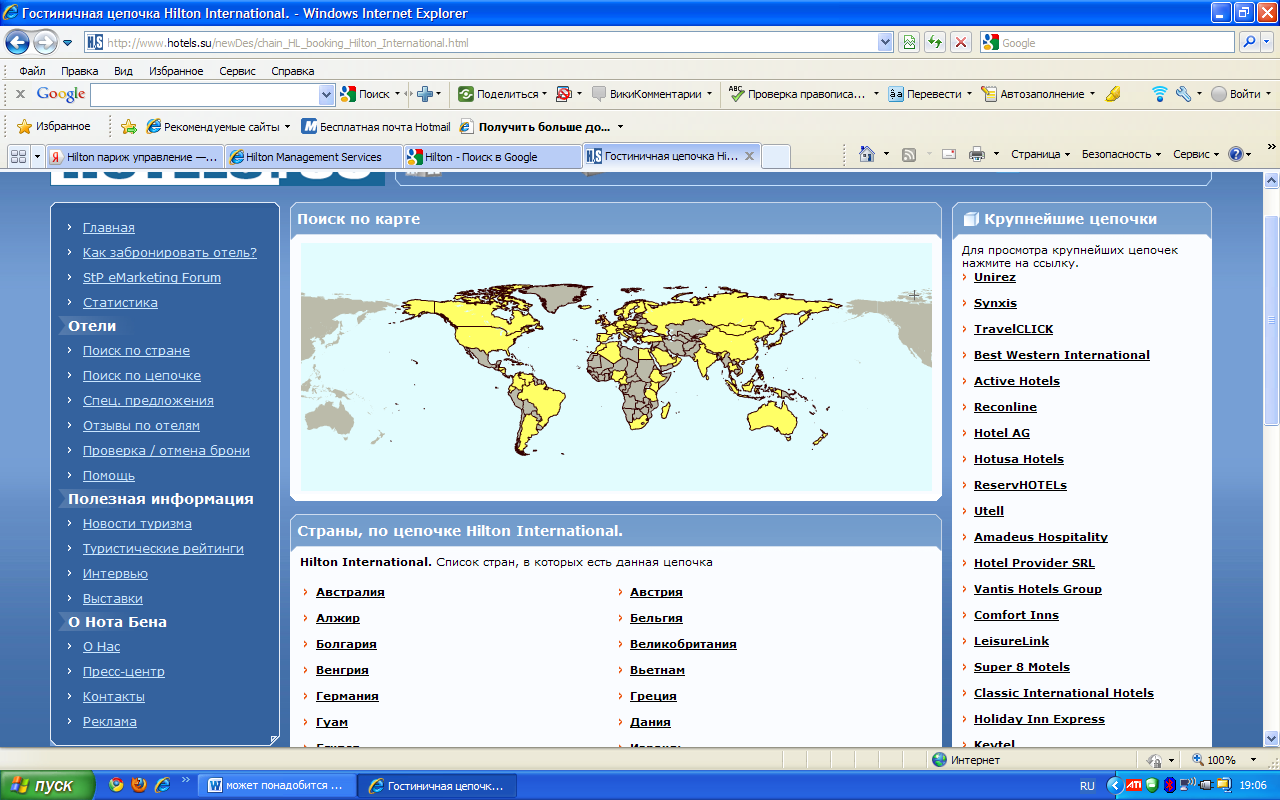Click the пуск Start button
The image size is (1280, 800).
[x=47, y=785]
